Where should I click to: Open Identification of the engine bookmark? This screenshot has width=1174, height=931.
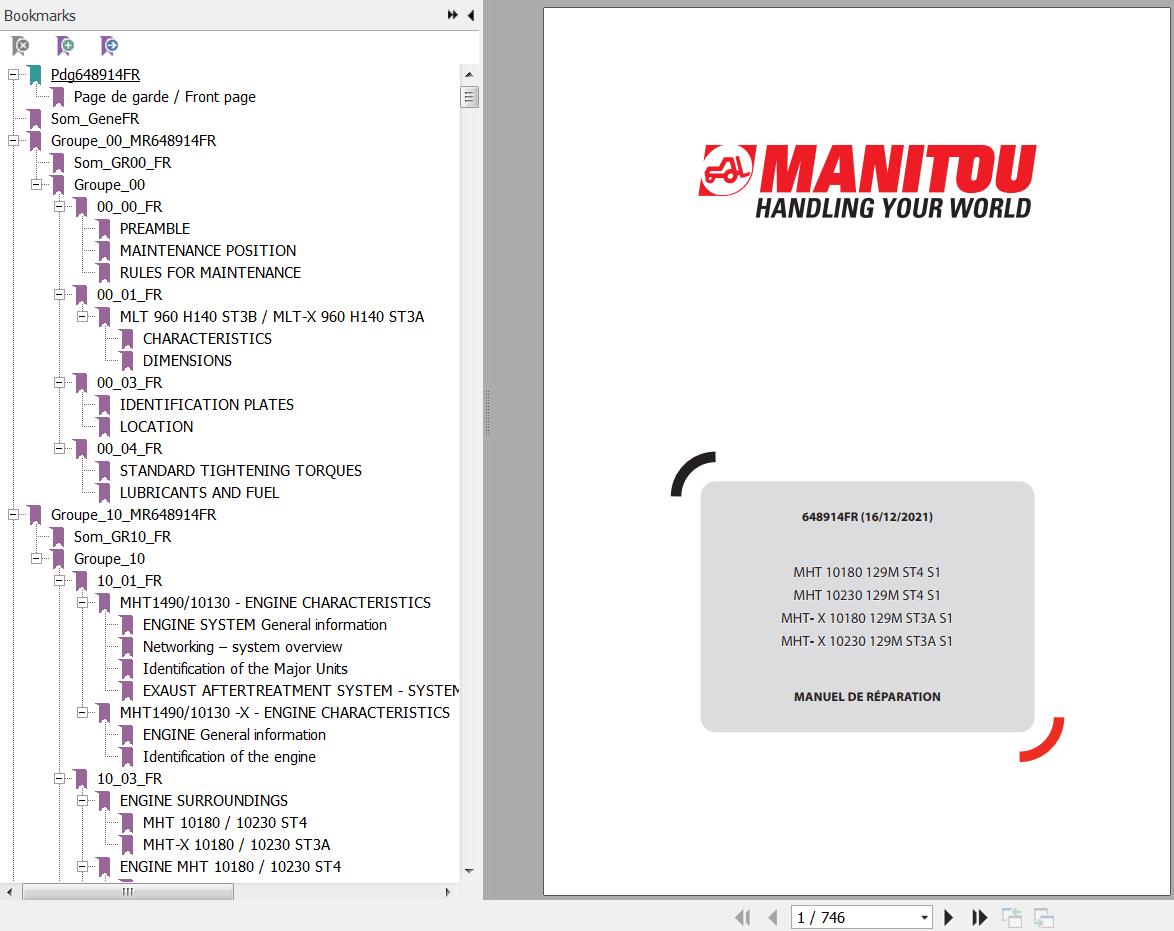pos(229,757)
